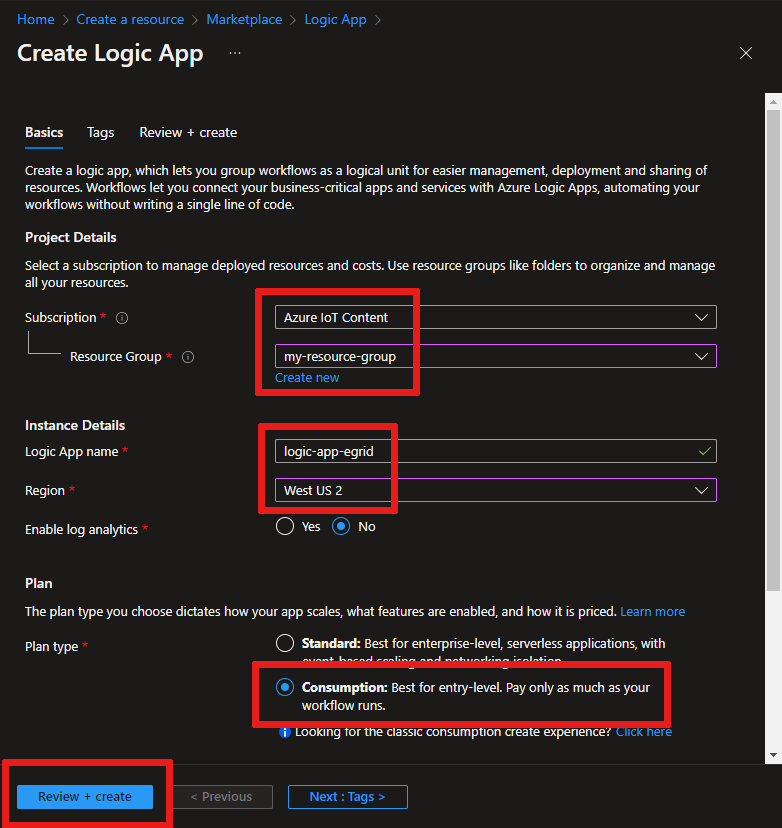Click the scrollbar down arrow
Image resolution: width=782 pixels, height=828 pixels.
(773, 755)
